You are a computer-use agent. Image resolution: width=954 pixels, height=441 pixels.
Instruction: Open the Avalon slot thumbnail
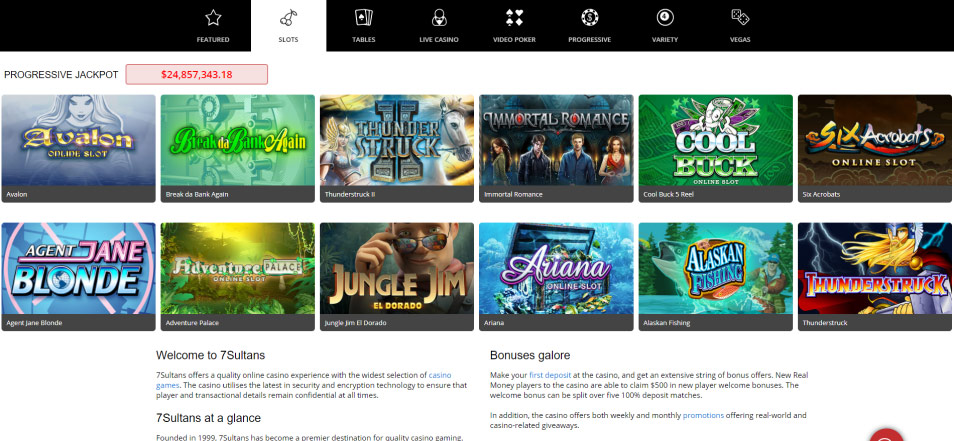[78, 140]
